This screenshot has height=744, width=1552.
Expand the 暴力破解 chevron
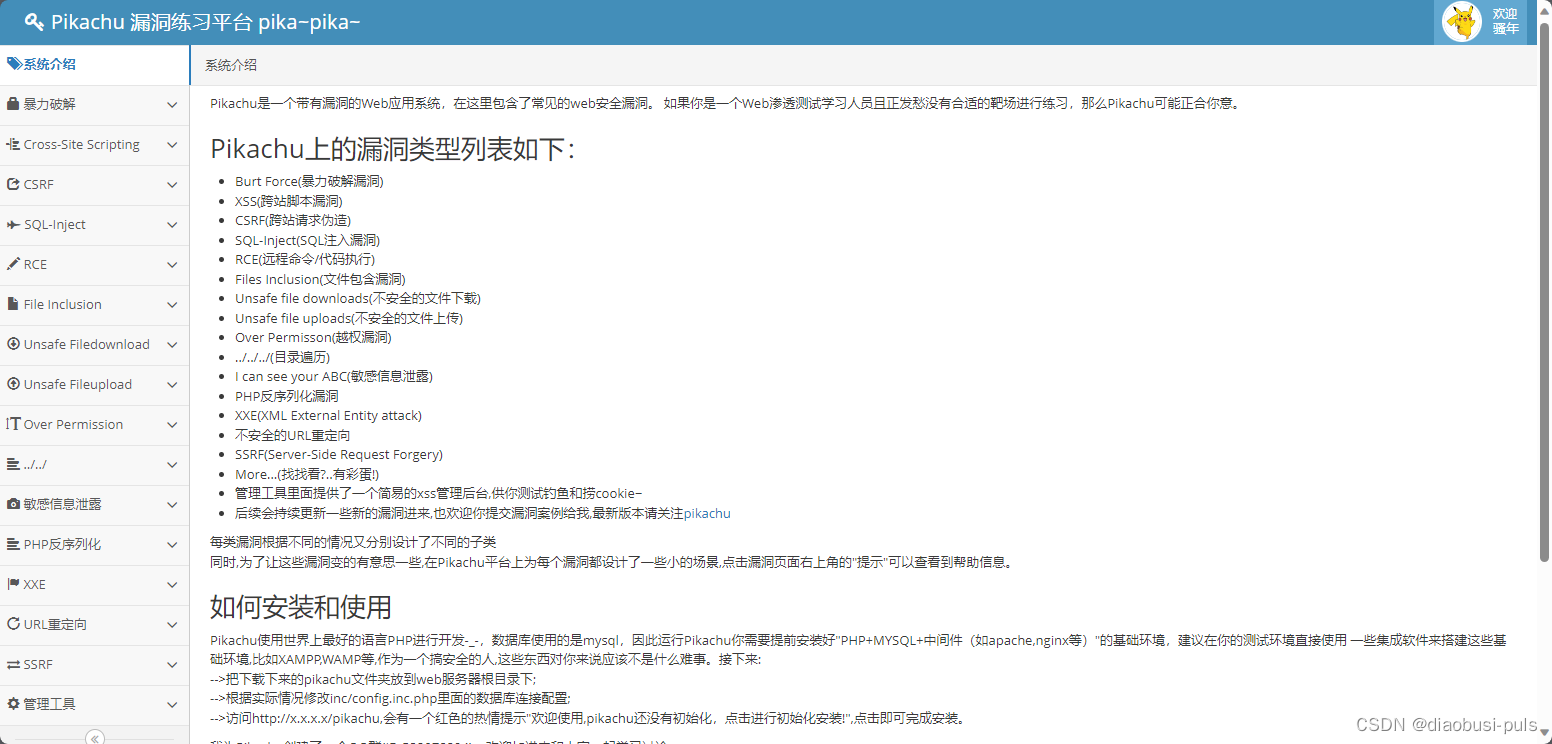pyautogui.click(x=172, y=105)
